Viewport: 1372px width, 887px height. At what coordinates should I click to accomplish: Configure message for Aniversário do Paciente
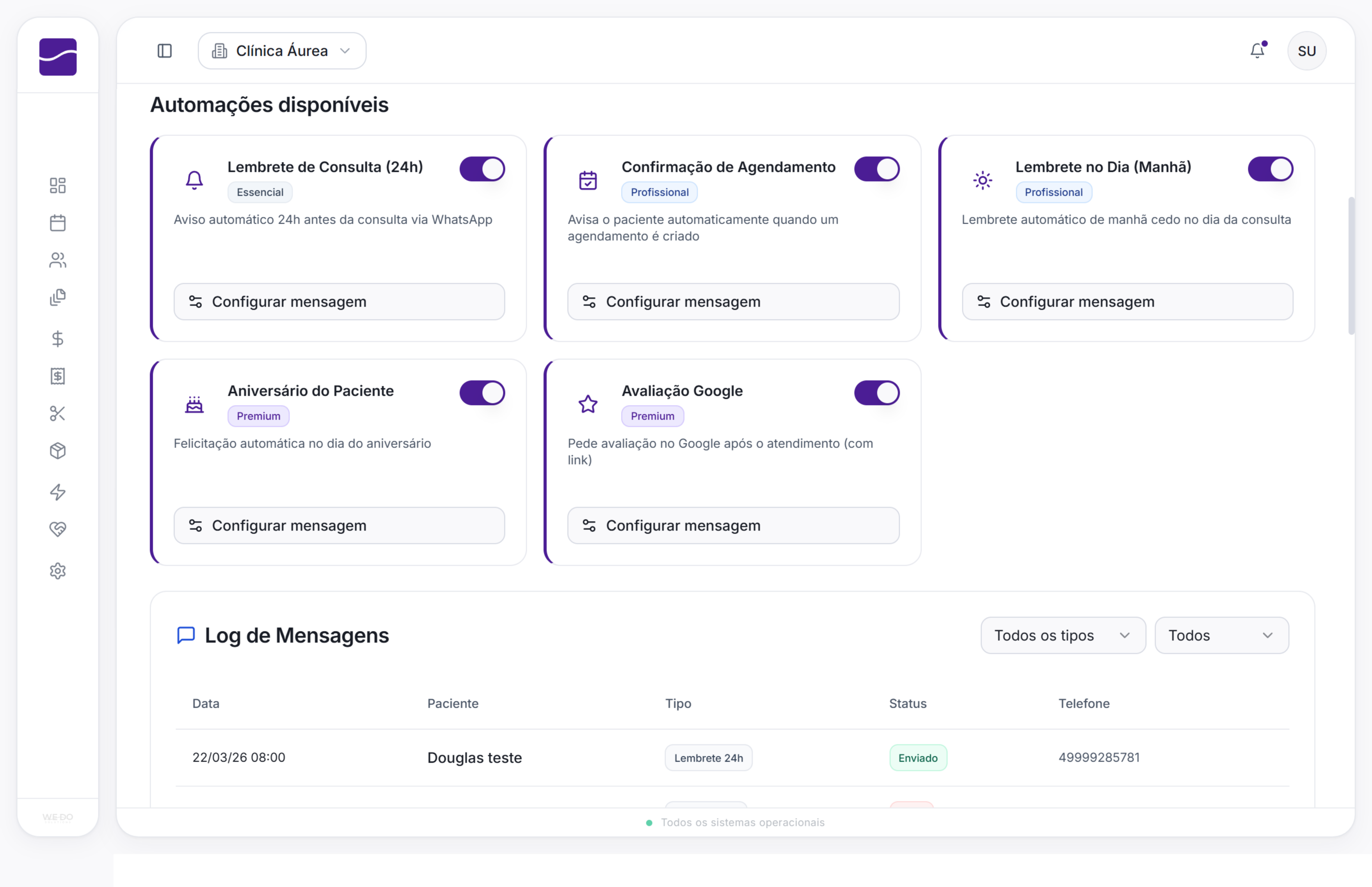339,526
